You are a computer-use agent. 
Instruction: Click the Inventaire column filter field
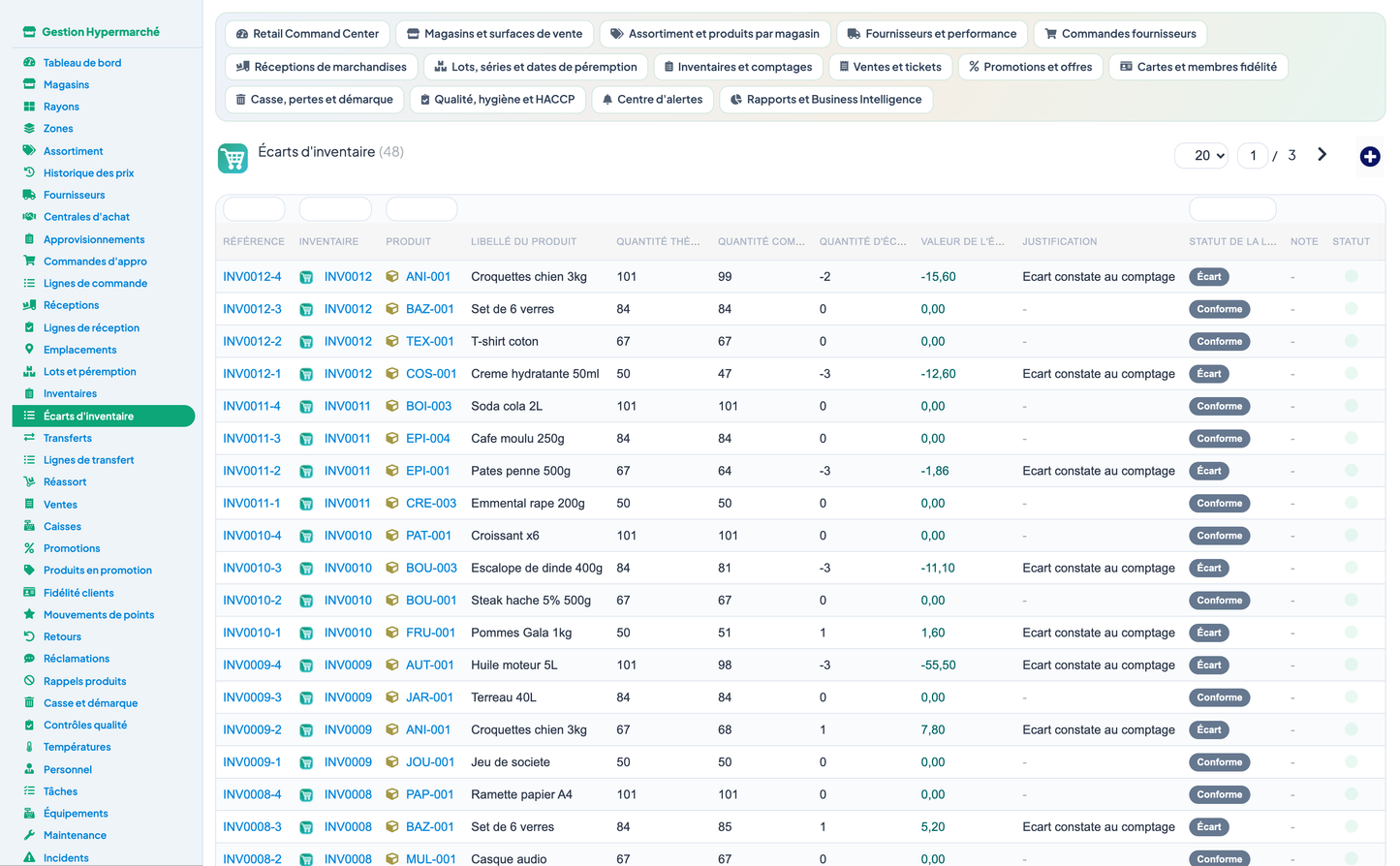click(335, 209)
